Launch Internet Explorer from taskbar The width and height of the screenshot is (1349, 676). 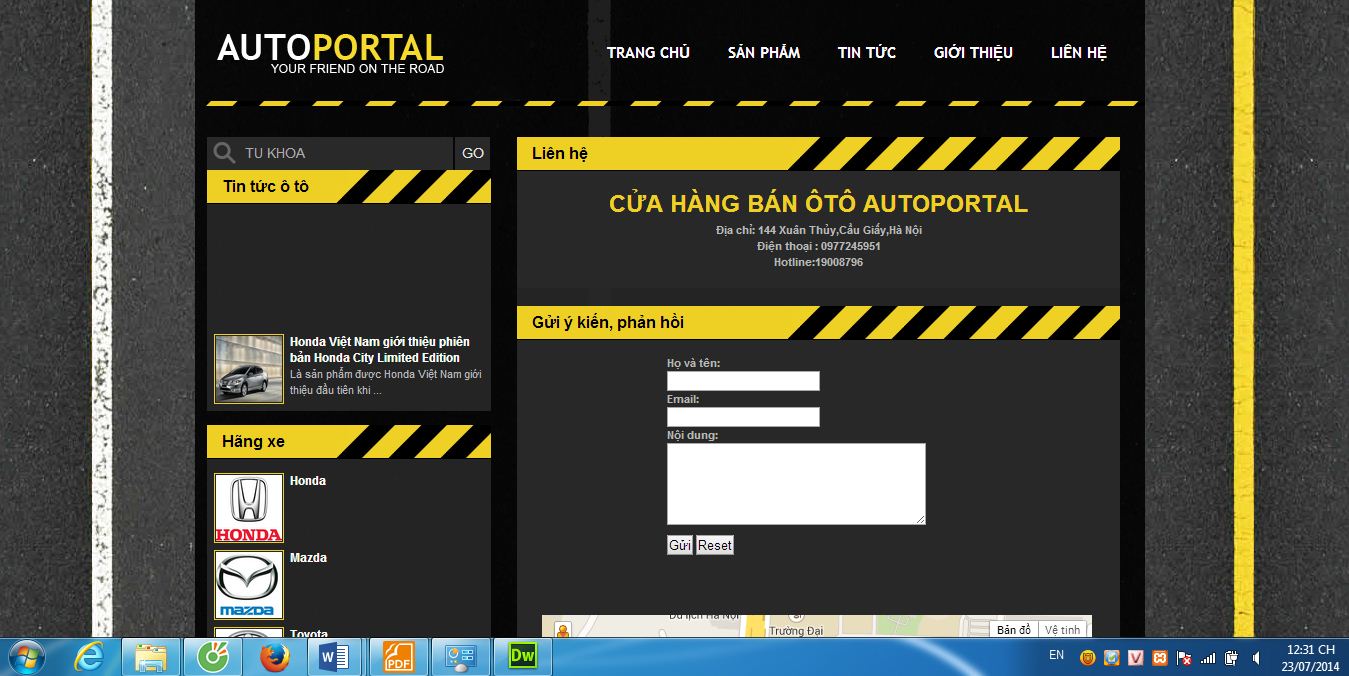89,657
